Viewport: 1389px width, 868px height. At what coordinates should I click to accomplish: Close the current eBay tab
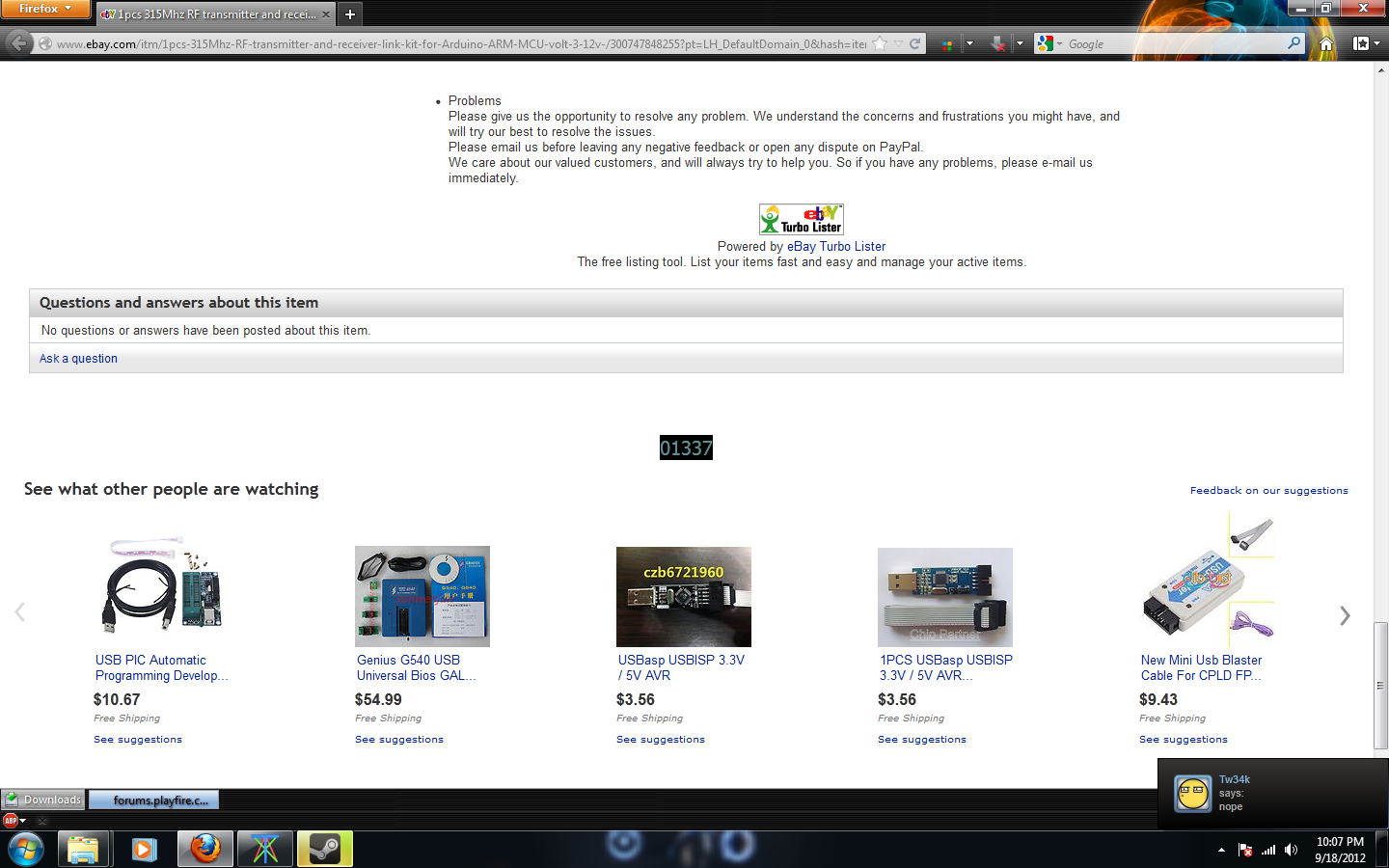point(326,14)
